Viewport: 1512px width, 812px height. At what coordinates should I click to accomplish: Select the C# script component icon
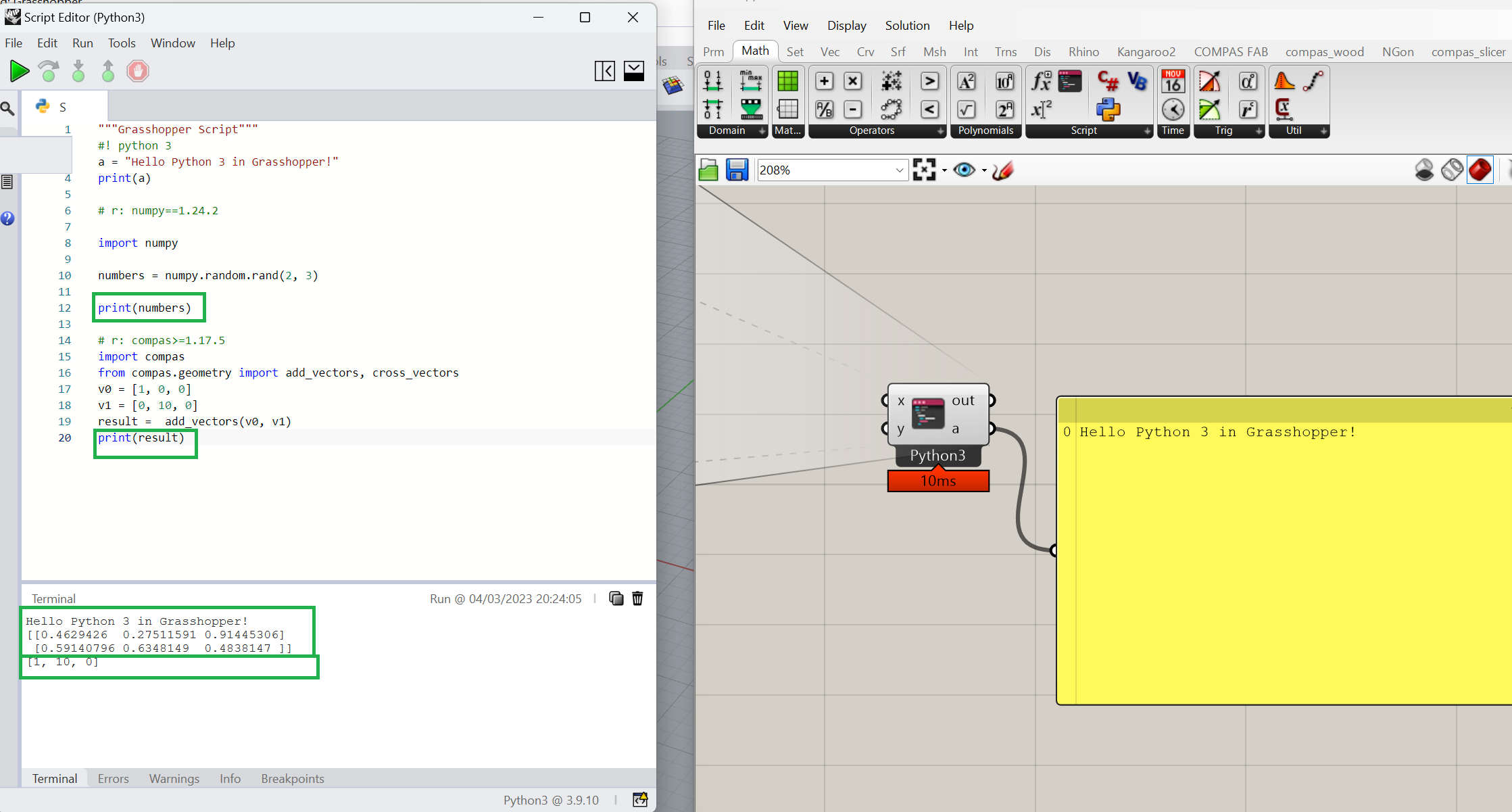click(1108, 80)
